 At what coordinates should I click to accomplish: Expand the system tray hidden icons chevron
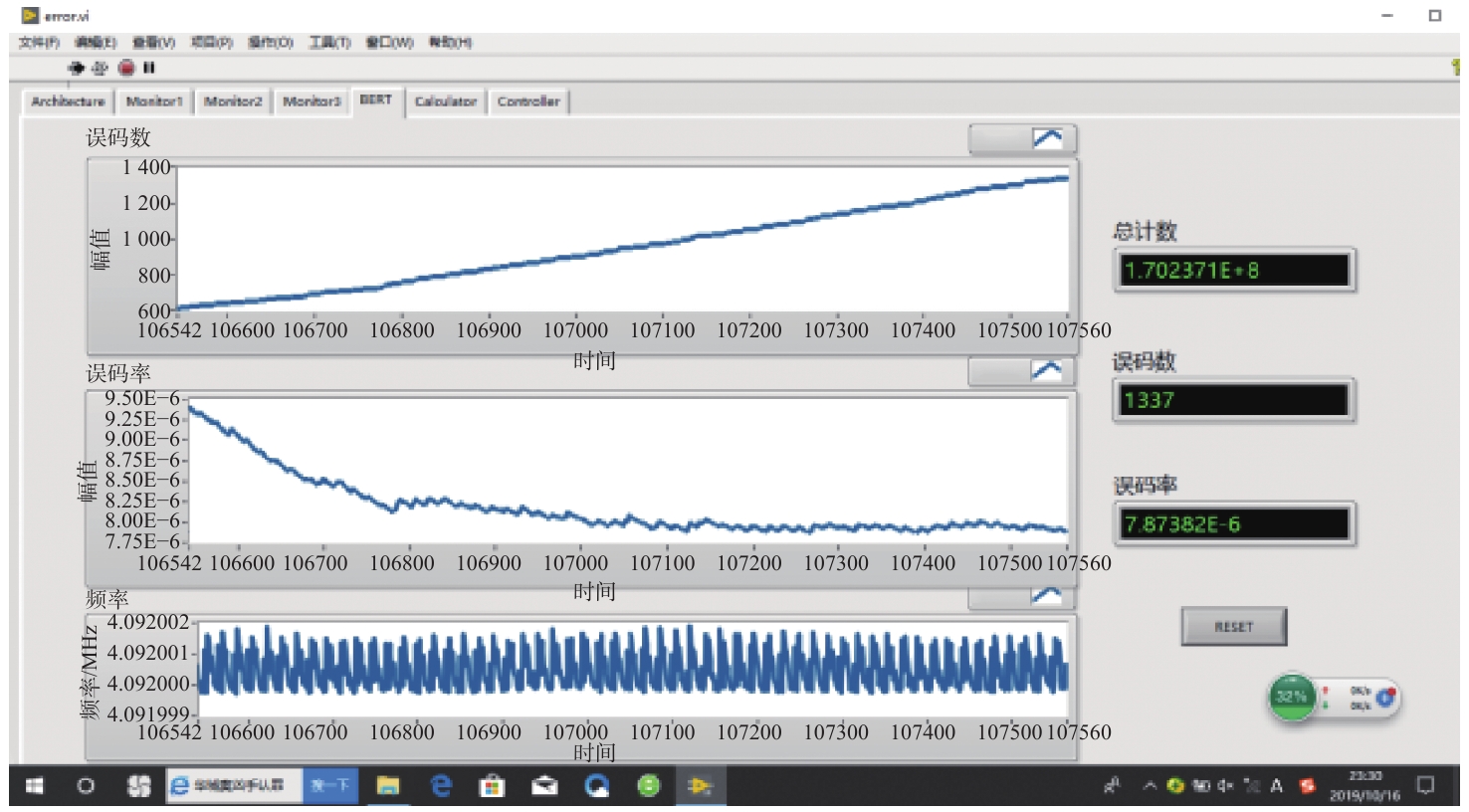pyautogui.click(x=1150, y=786)
